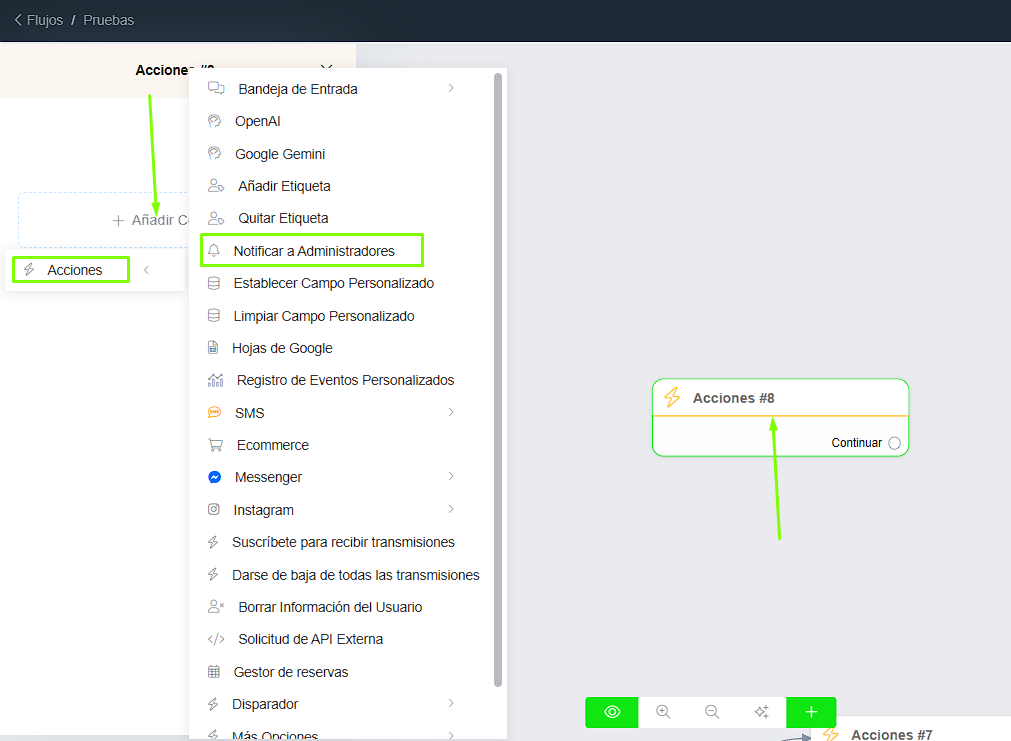This screenshot has width=1011, height=741.
Task: Click the lightning icon on Acciones #8 node
Action: pyautogui.click(x=672, y=398)
